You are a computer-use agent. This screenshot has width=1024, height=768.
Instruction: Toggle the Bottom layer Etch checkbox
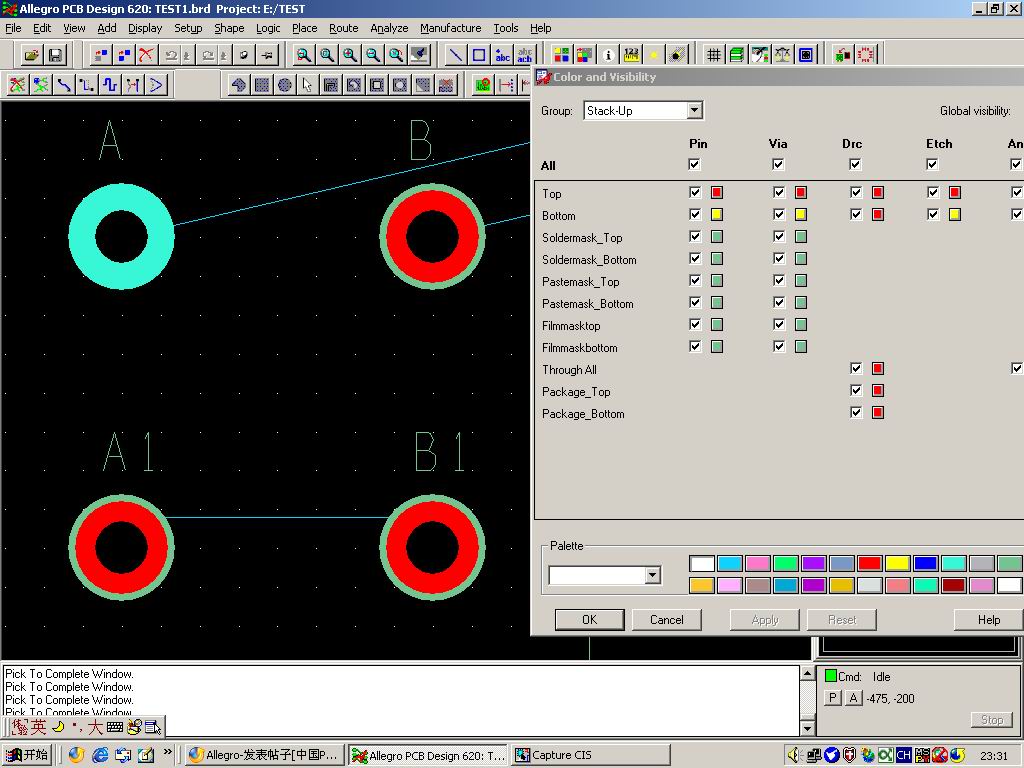pyautogui.click(x=933, y=214)
